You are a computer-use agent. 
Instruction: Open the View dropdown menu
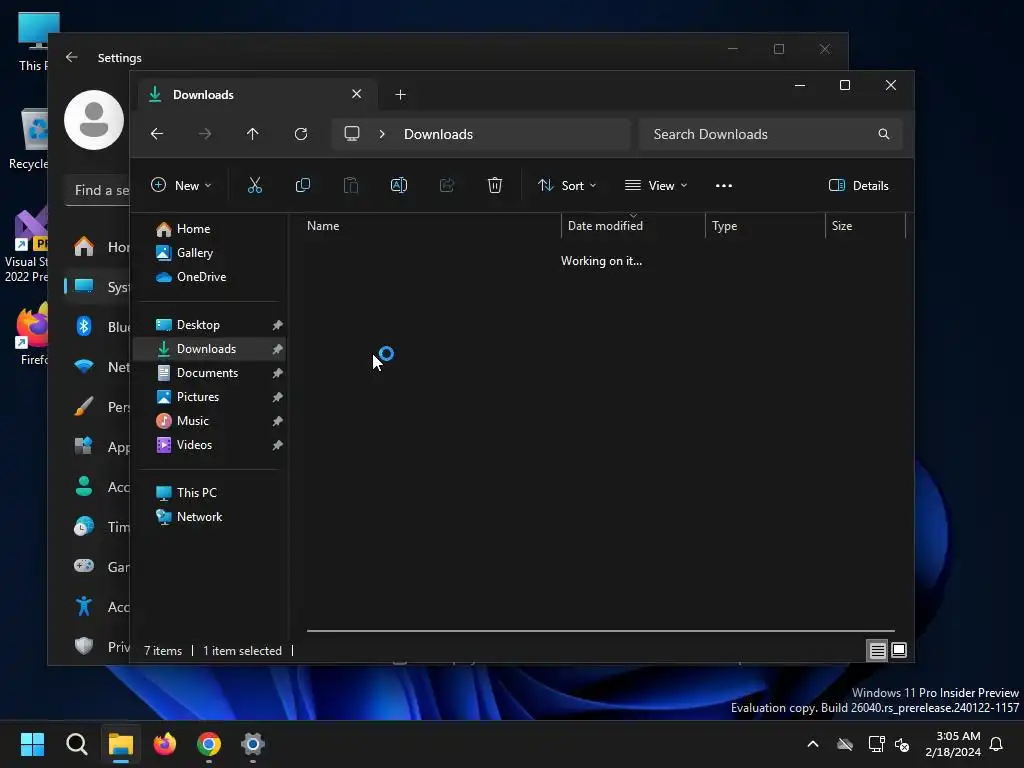coord(656,185)
